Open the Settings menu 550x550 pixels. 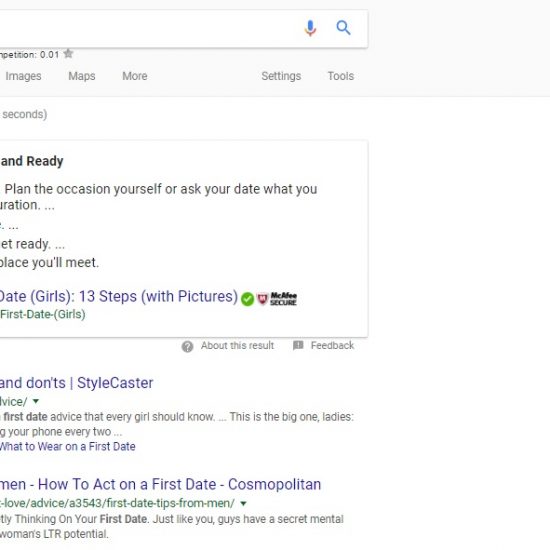pyautogui.click(x=281, y=76)
